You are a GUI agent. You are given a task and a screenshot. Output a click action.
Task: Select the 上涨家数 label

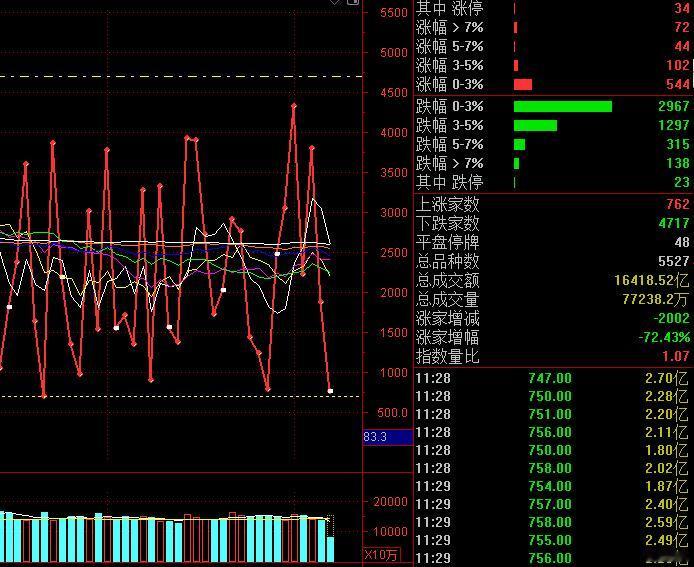point(447,204)
